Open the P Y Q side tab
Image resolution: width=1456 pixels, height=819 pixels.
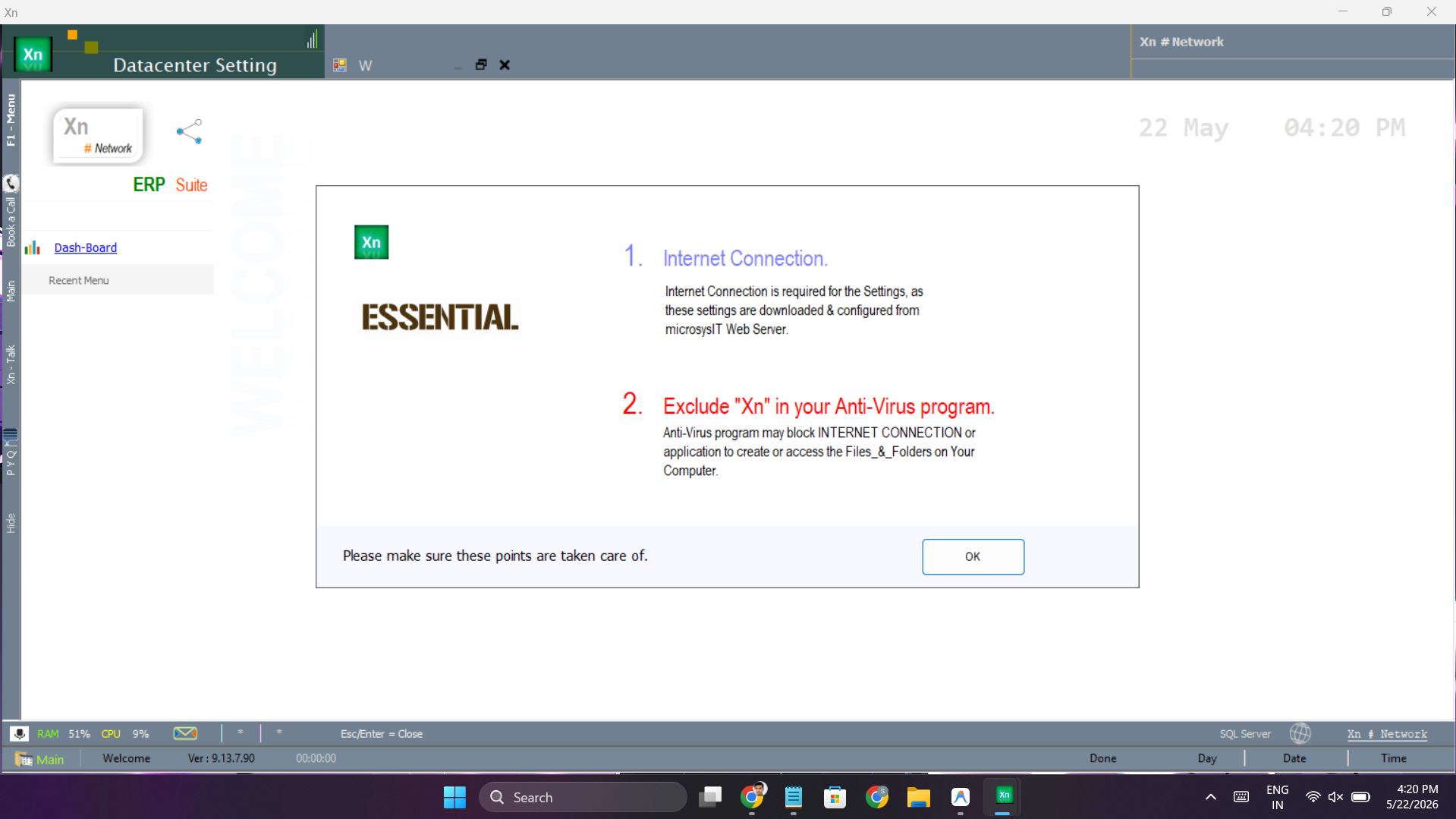coord(11,462)
